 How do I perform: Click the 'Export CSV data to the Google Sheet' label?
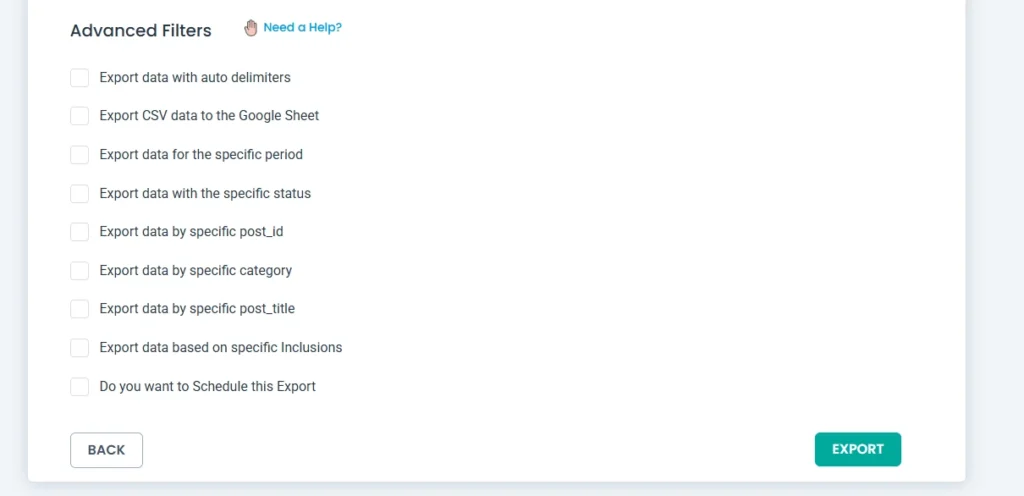(209, 116)
